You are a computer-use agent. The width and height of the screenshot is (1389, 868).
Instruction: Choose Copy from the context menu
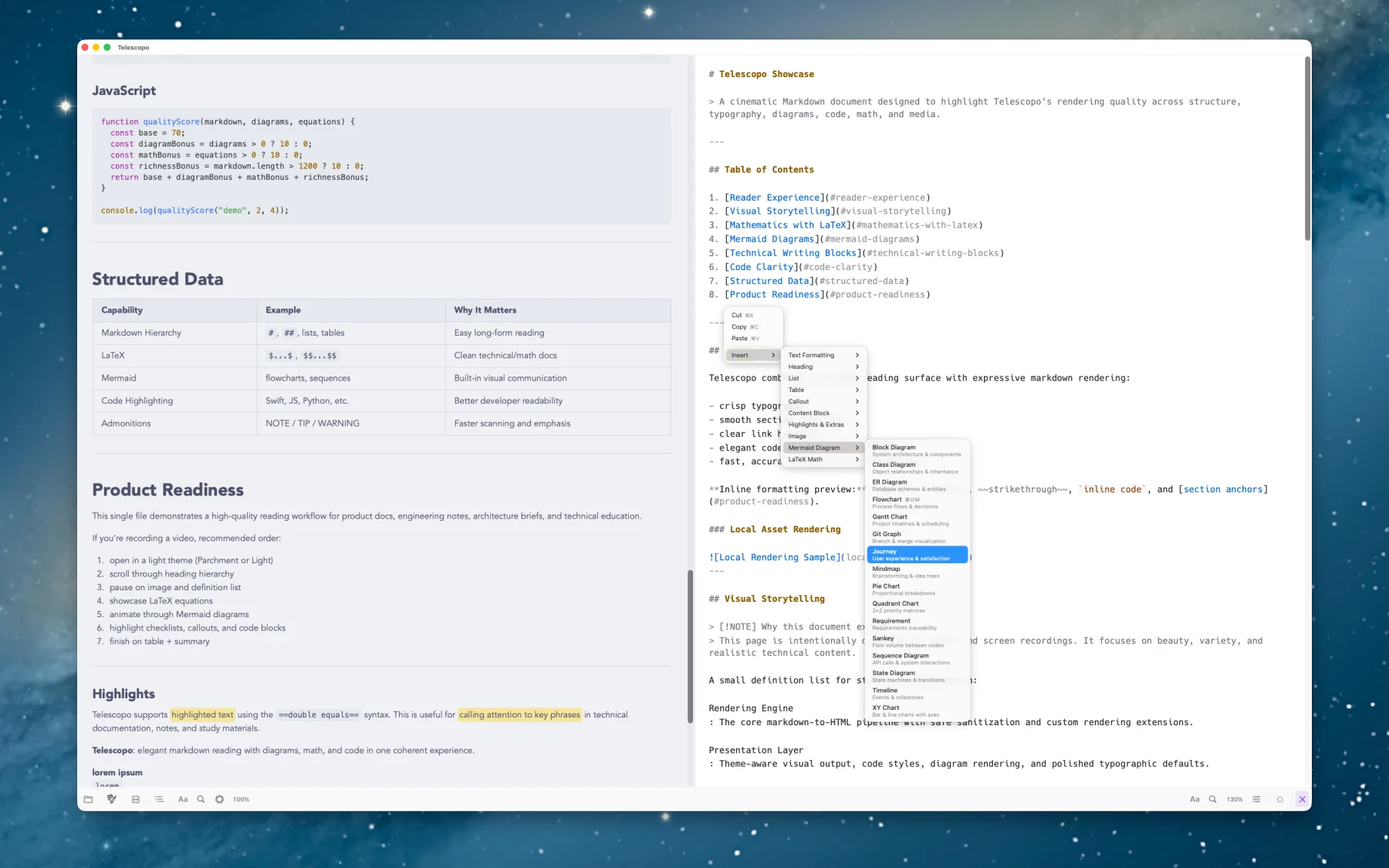[753, 326]
